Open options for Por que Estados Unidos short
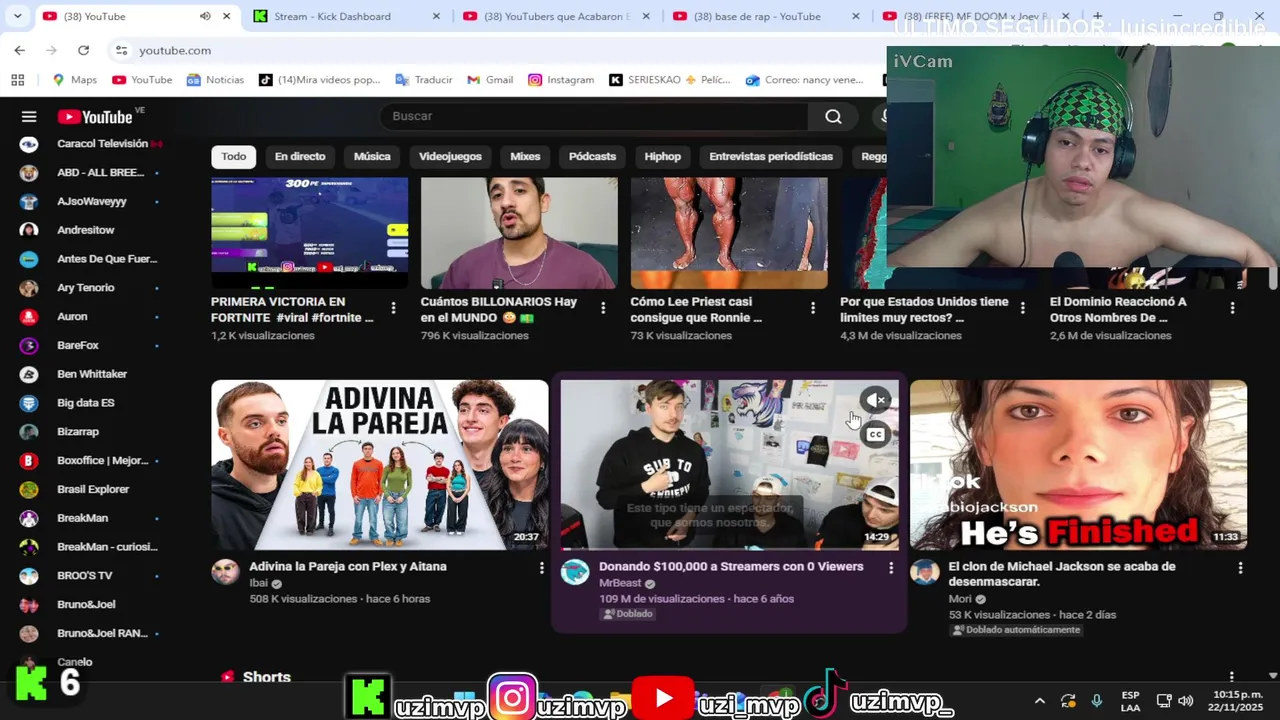Image resolution: width=1280 pixels, height=720 pixels. (x=1022, y=308)
